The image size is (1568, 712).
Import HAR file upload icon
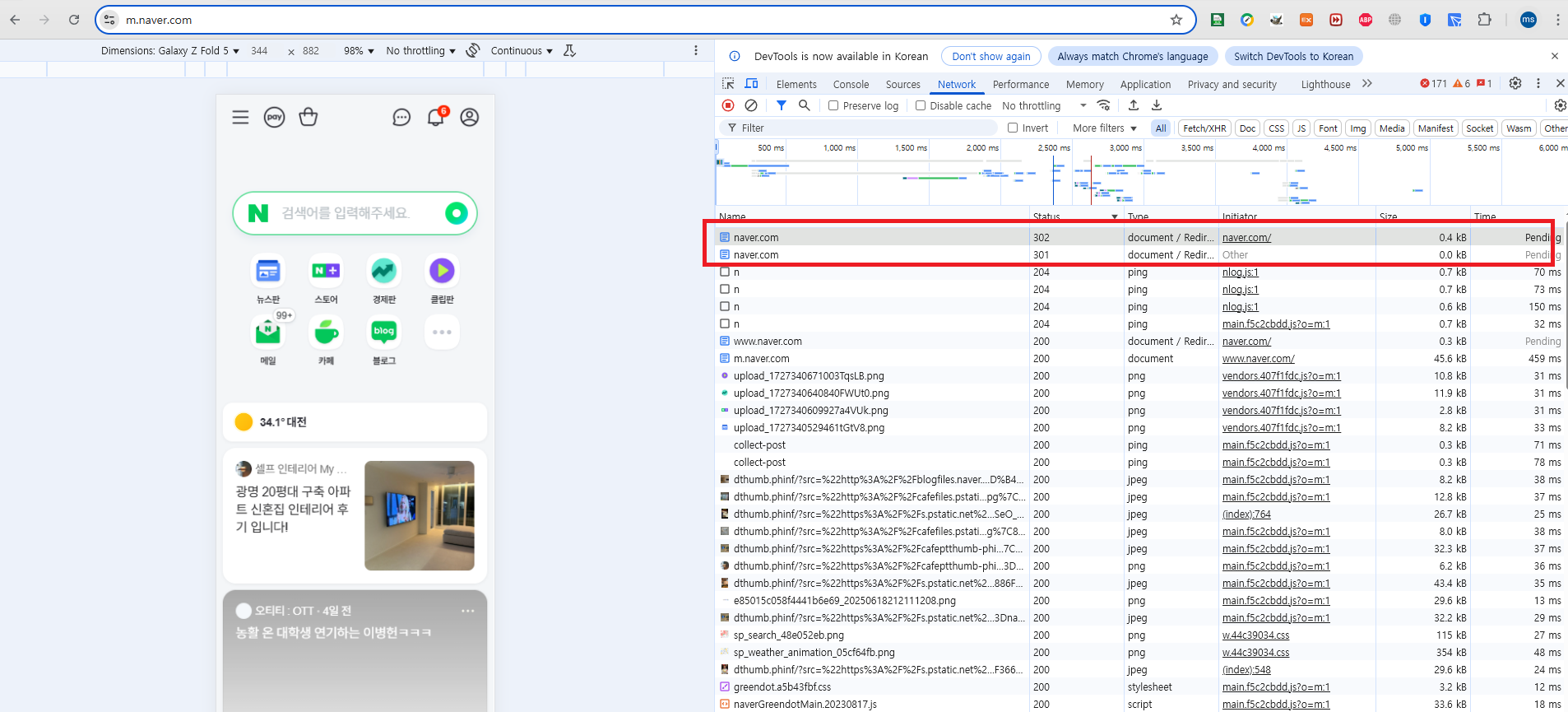tap(1134, 105)
